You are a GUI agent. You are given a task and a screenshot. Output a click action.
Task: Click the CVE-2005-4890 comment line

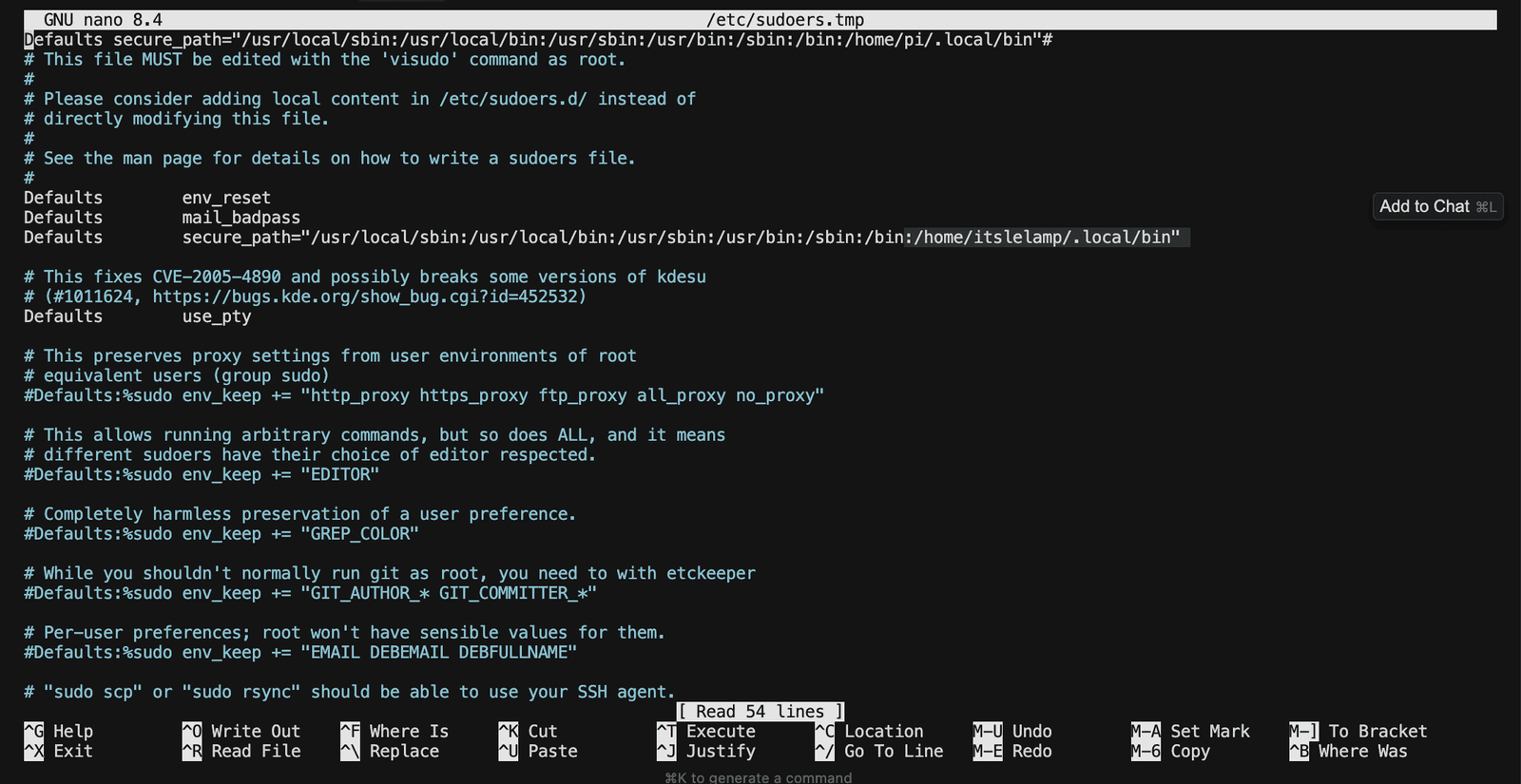(365, 277)
